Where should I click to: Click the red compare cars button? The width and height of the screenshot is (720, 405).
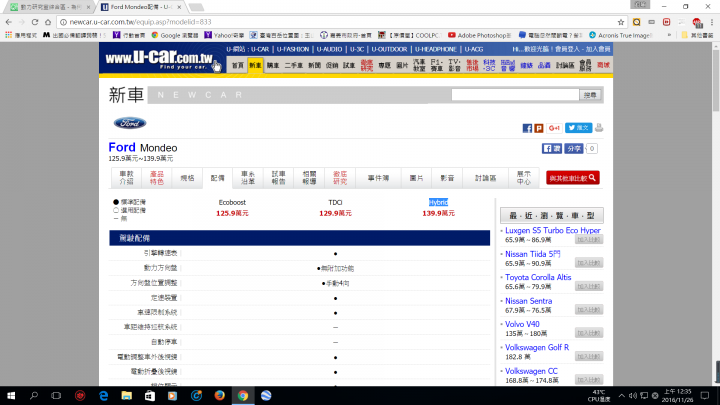(x=573, y=178)
